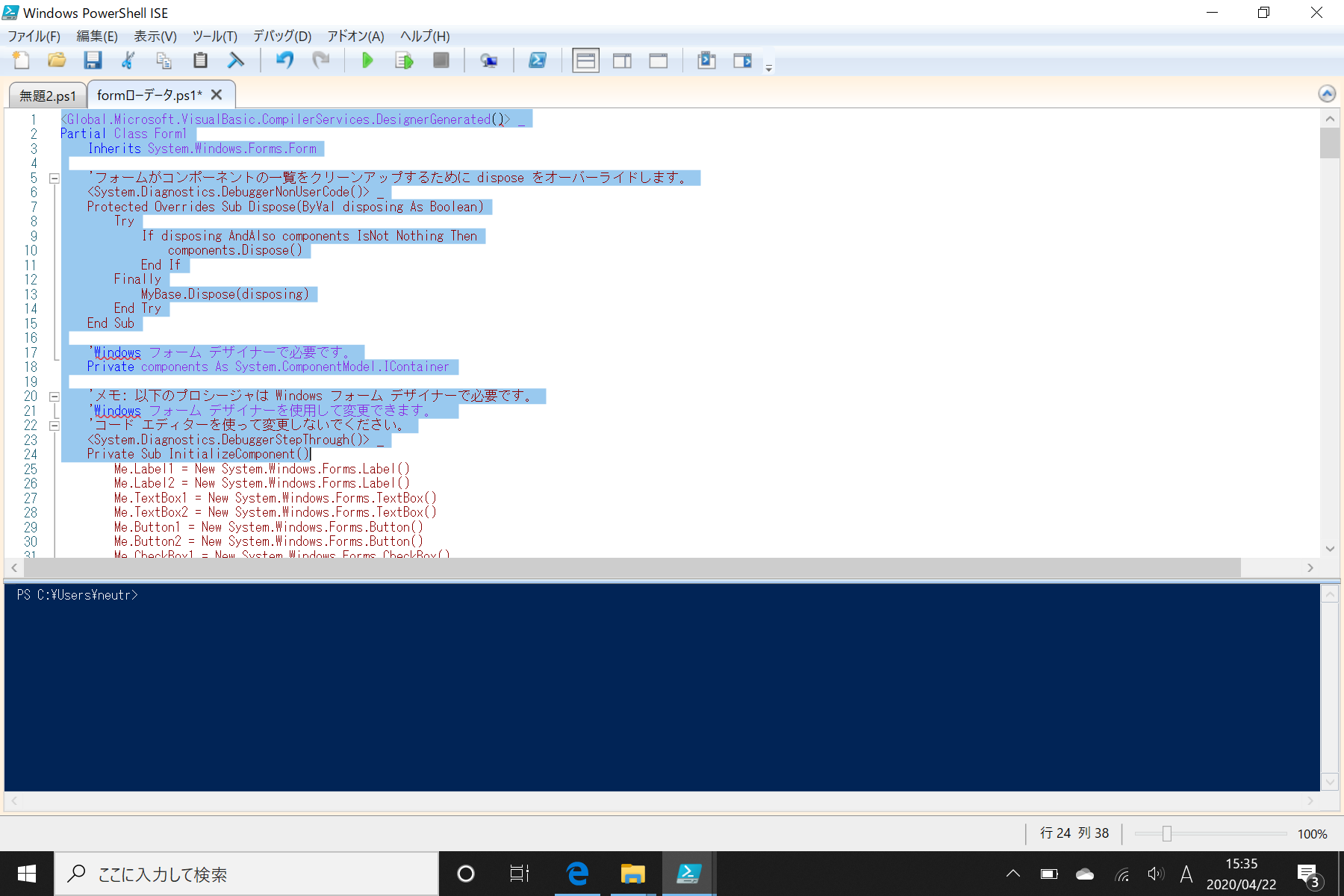
Task: Click the Run Selection toolbar icon
Action: tap(403, 60)
